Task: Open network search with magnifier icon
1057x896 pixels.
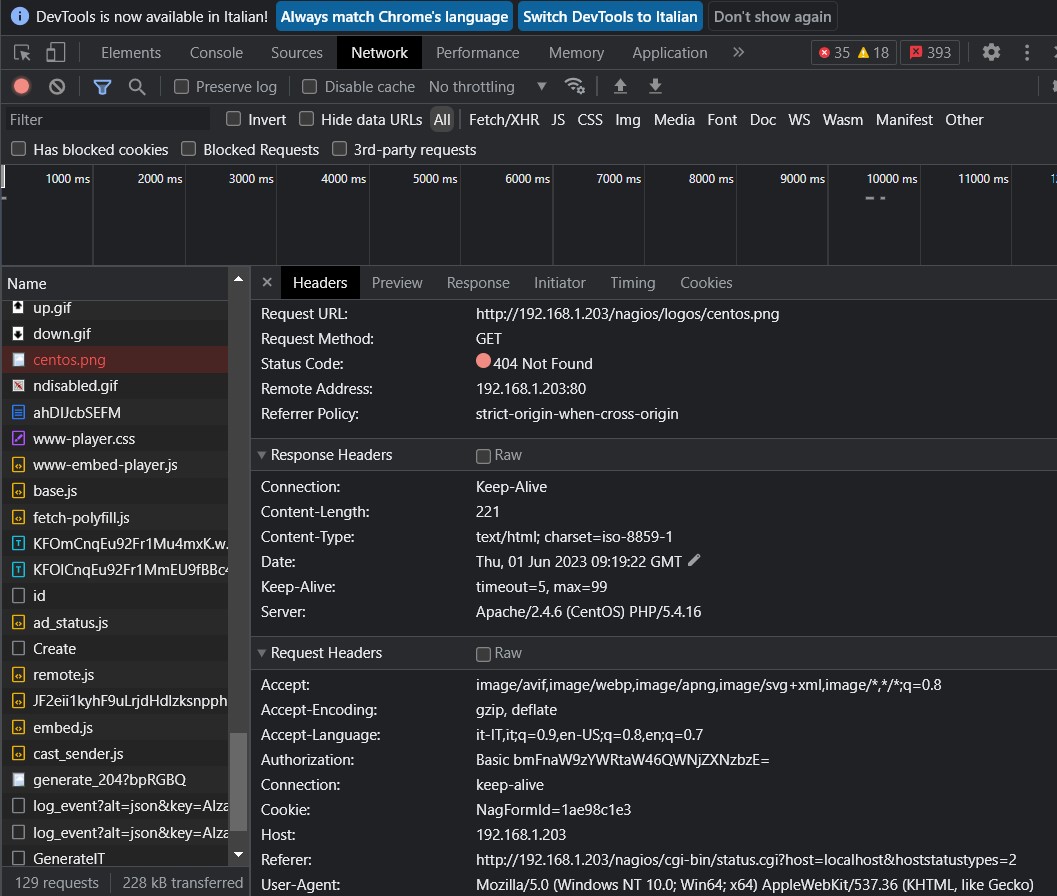Action: pyautogui.click(x=137, y=87)
